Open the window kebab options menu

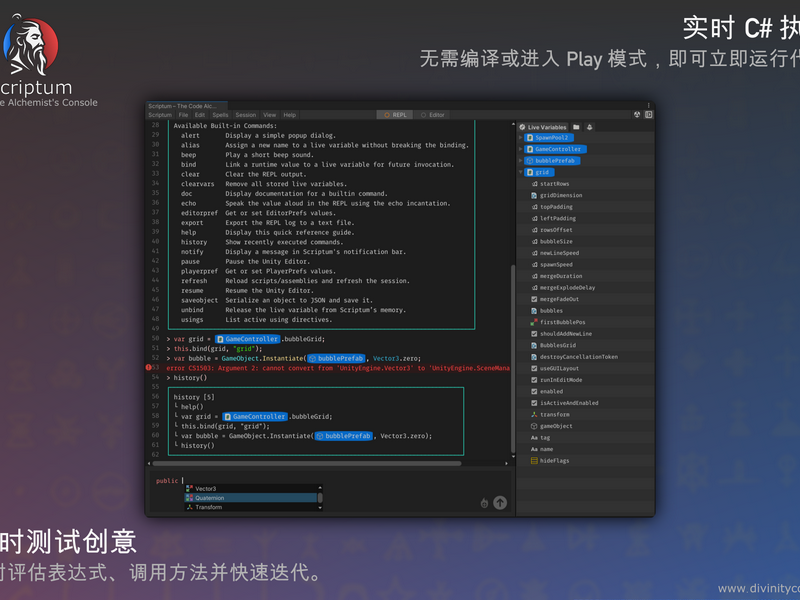click(x=648, y=106)
